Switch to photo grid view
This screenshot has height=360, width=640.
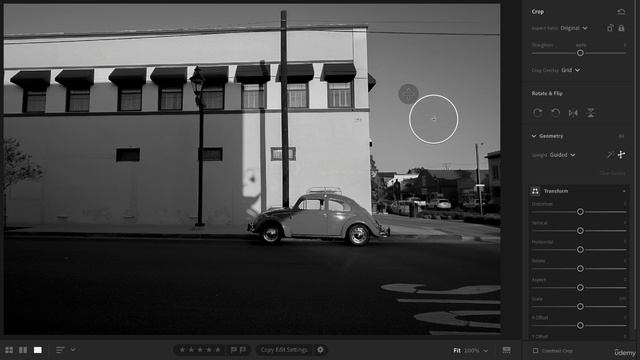(9, 350)
